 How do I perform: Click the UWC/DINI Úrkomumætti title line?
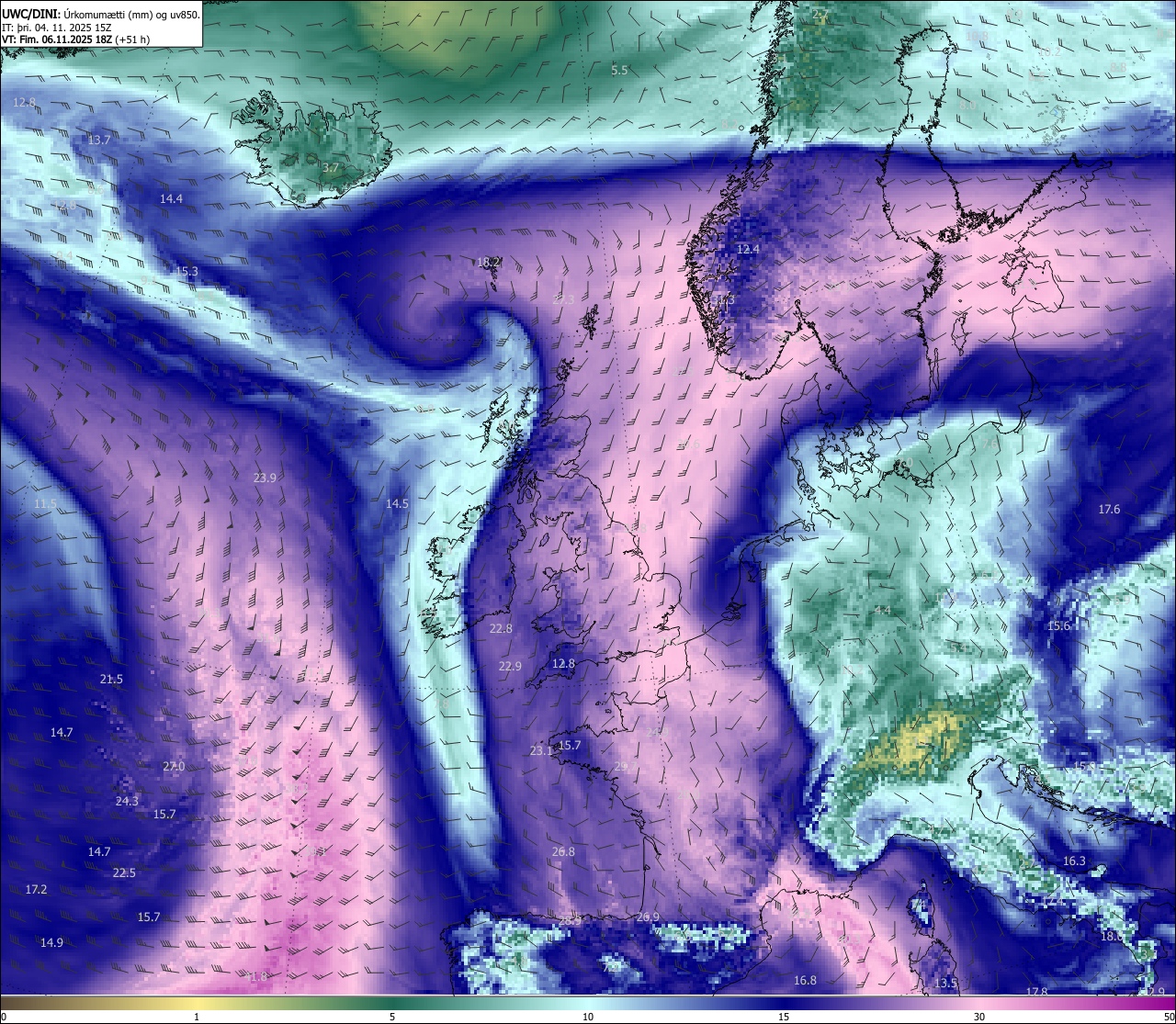[101, 14]
